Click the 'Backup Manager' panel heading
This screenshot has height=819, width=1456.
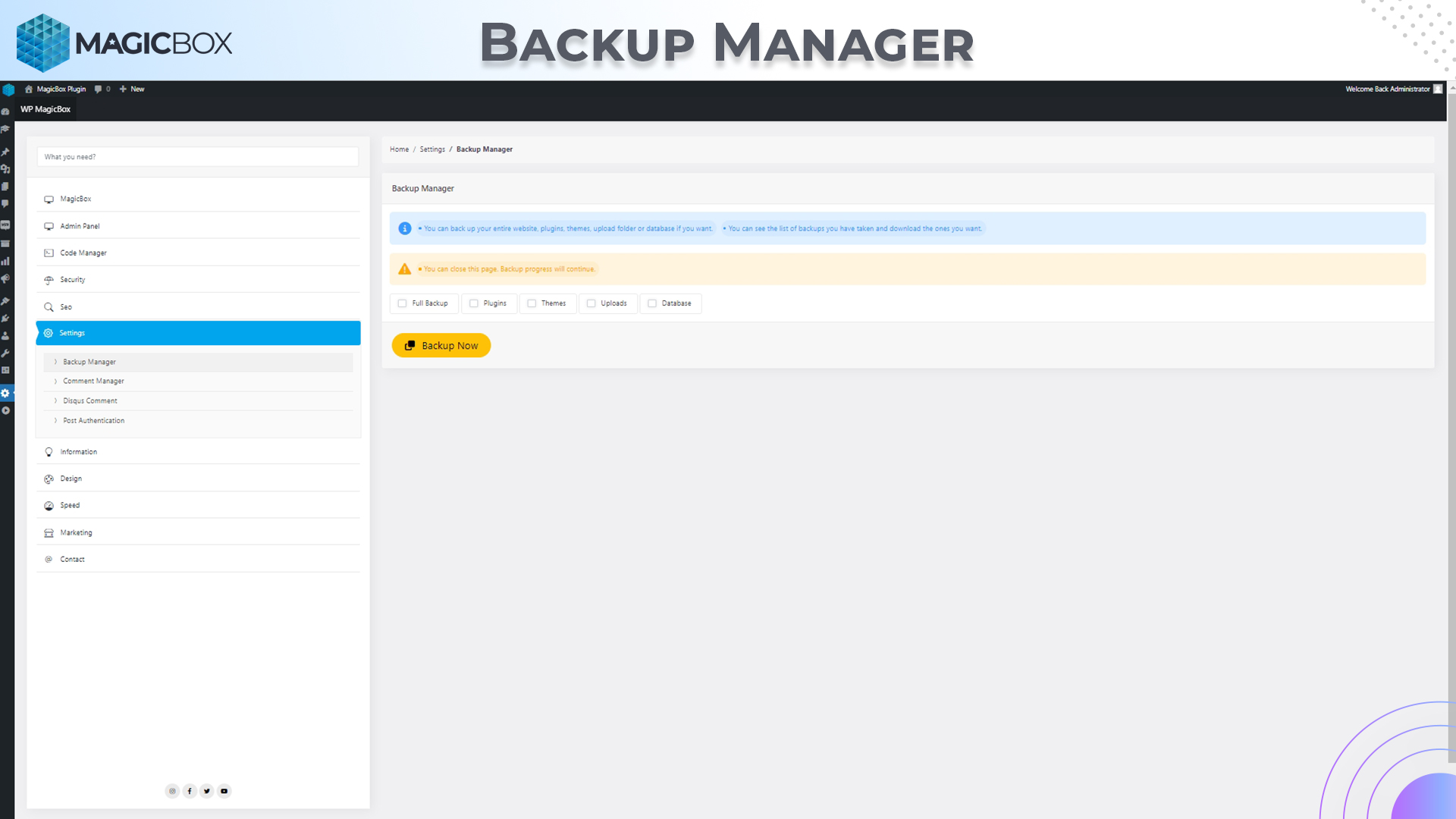coord(422,189)
